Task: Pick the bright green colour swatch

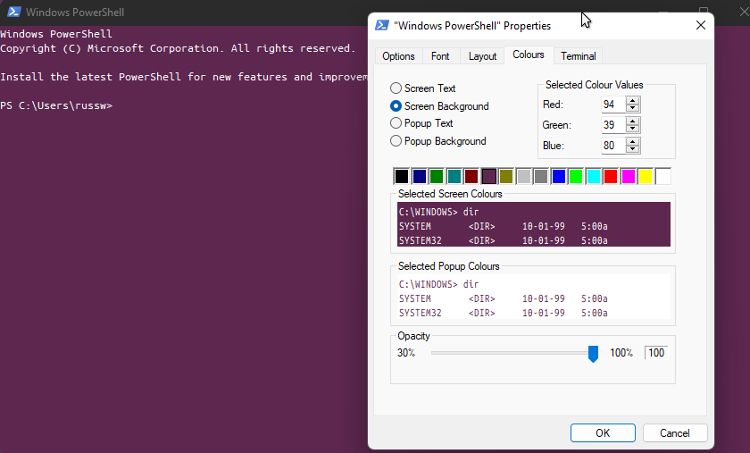Action: (x=576, y=177)
